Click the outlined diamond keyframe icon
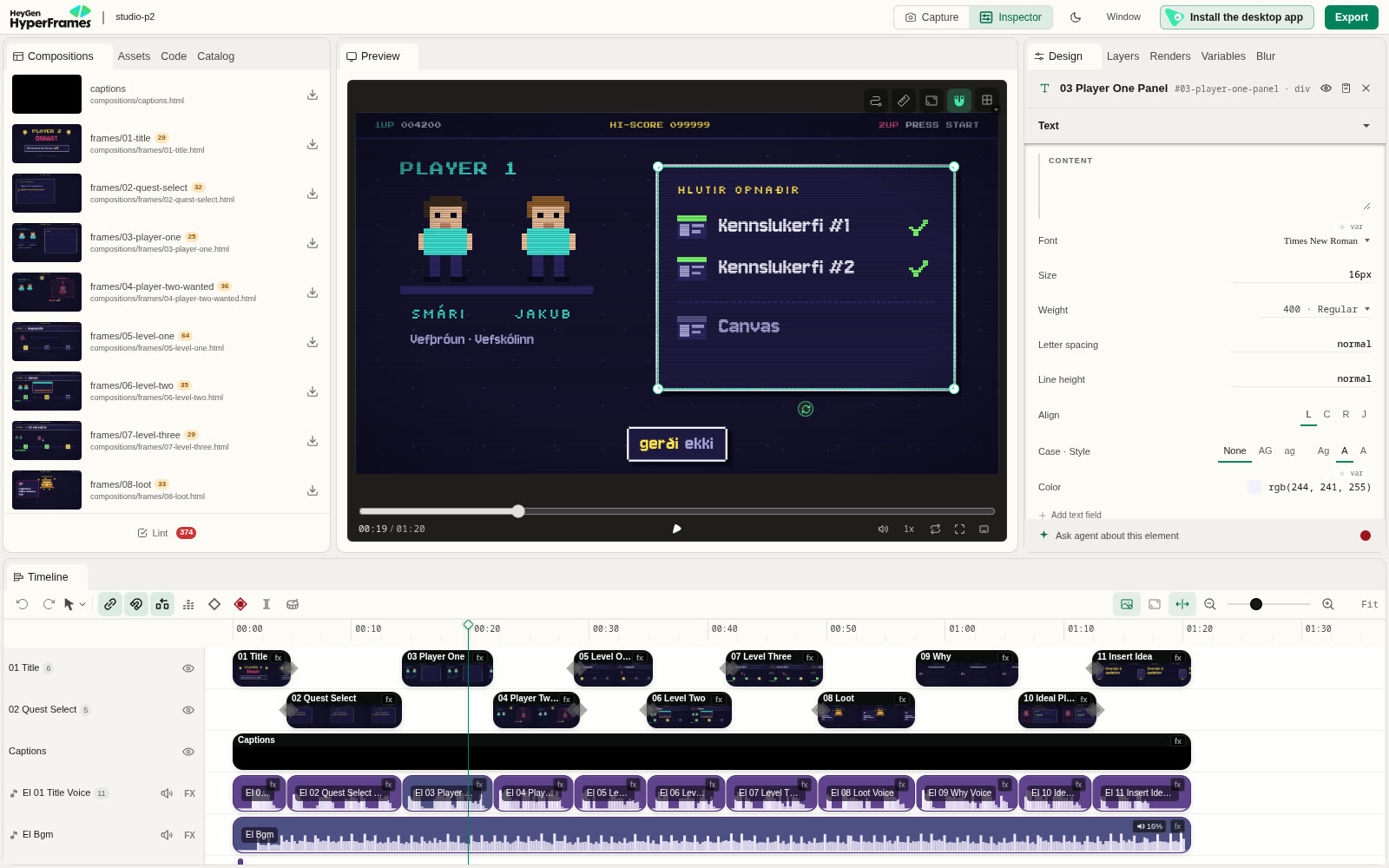The width and height of the screenshot is (1389, 868). pyautogui.click(x=214, y=604)
